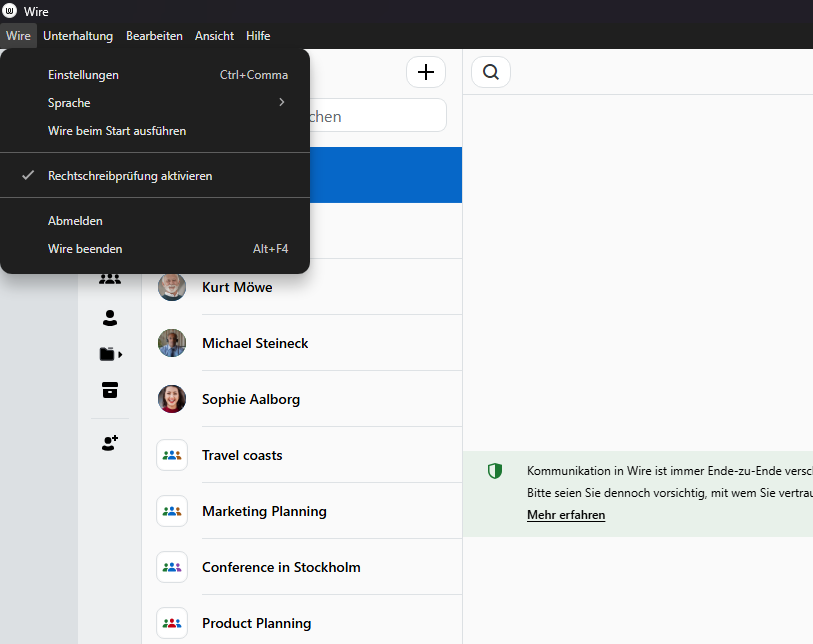813x644 pixels.
Task: Open the Conference in Stockholm chat
Action: (x=302, y=567)
